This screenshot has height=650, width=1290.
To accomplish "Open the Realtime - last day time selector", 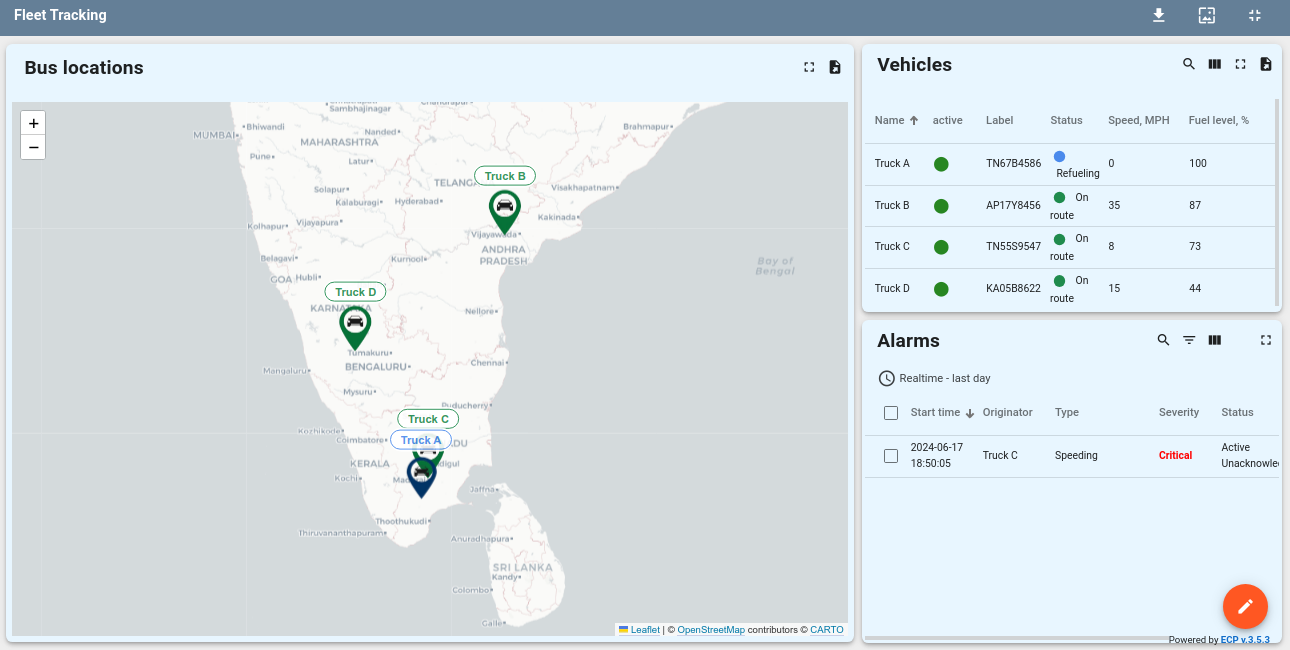I will pyautogui.click(x=934, y=378).
